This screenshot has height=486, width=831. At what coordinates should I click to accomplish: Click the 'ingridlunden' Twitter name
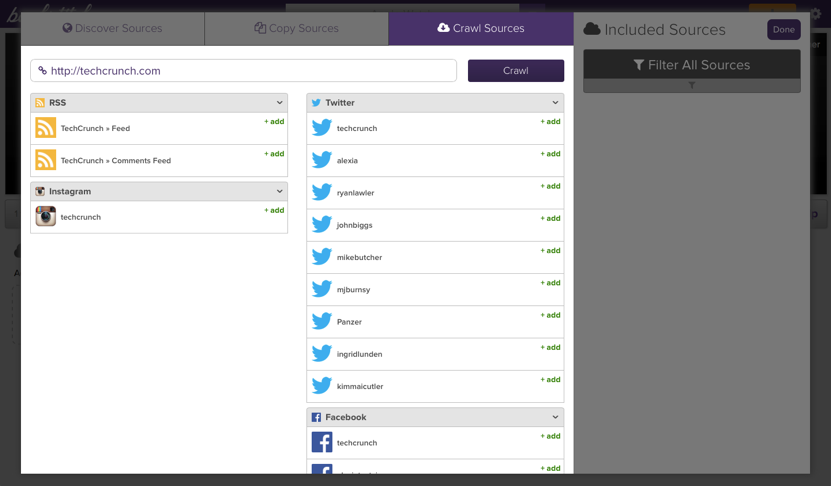359,354
